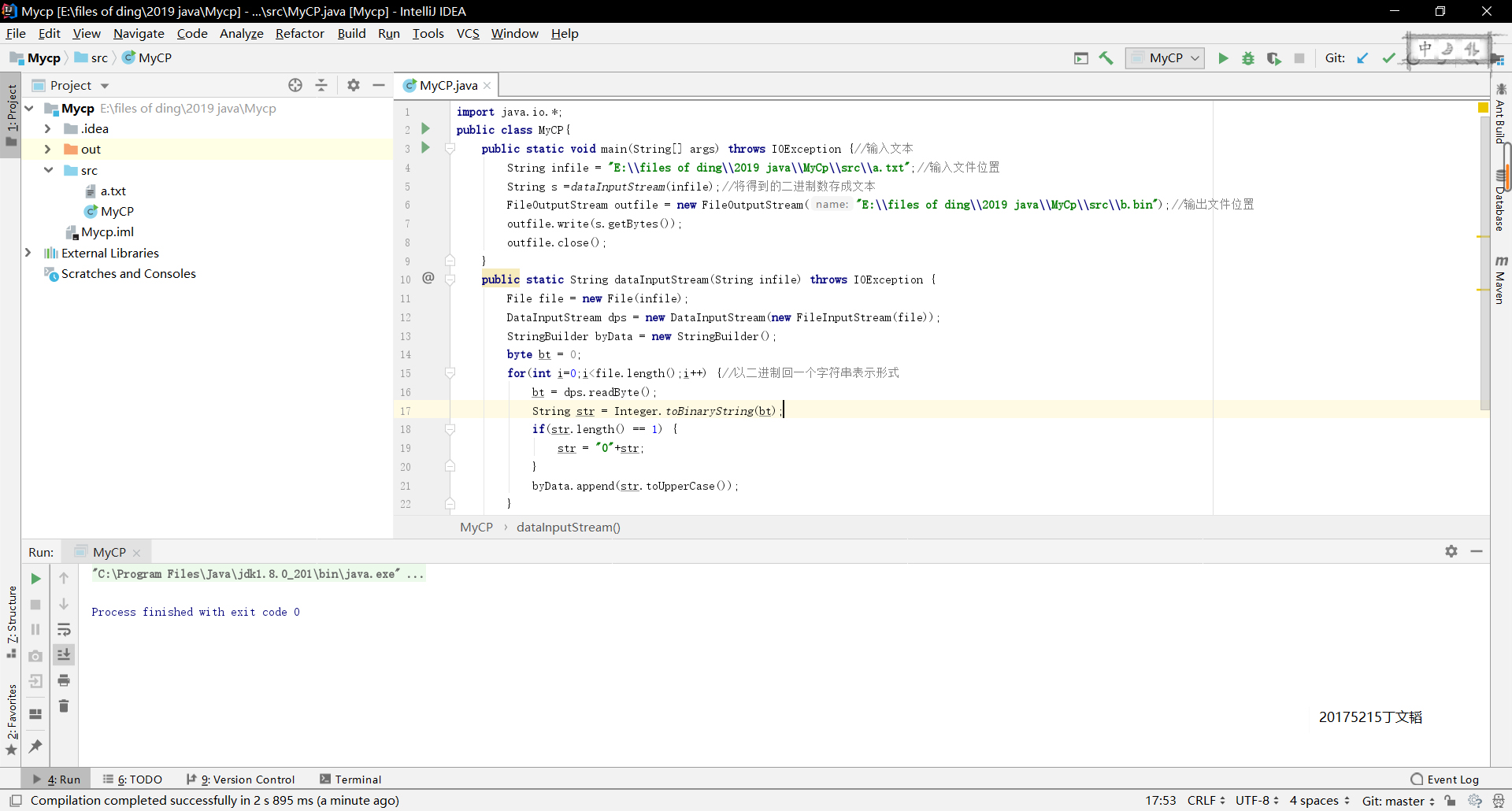Click the grey stop button in toolbar
Viewport: 1512px width, 811px height.
(x=1299, y=58)
